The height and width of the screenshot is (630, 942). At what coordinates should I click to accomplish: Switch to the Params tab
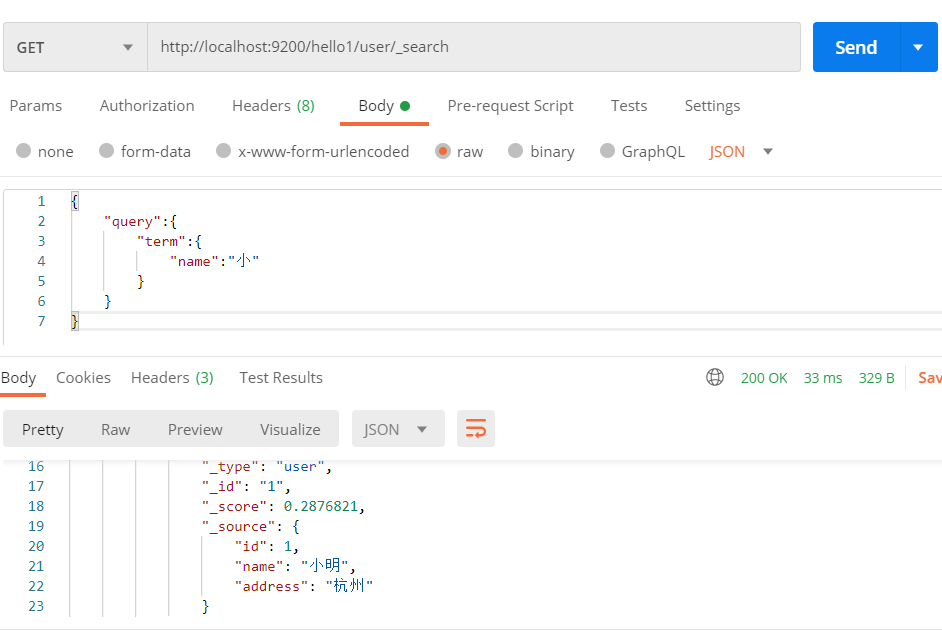point(35,106)
